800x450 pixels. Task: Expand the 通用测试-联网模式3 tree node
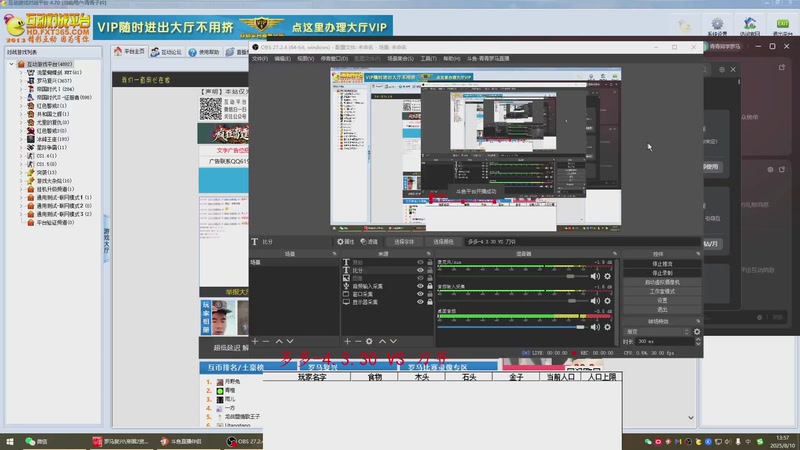(21, 214)
